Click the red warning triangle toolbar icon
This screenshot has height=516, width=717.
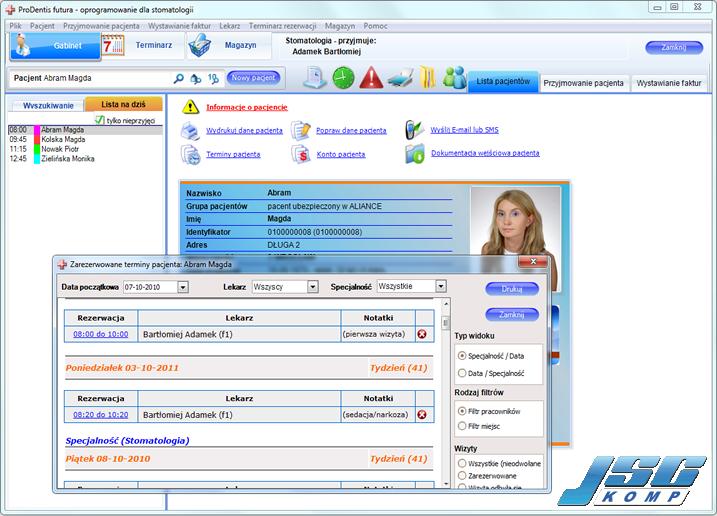point(371,78)
